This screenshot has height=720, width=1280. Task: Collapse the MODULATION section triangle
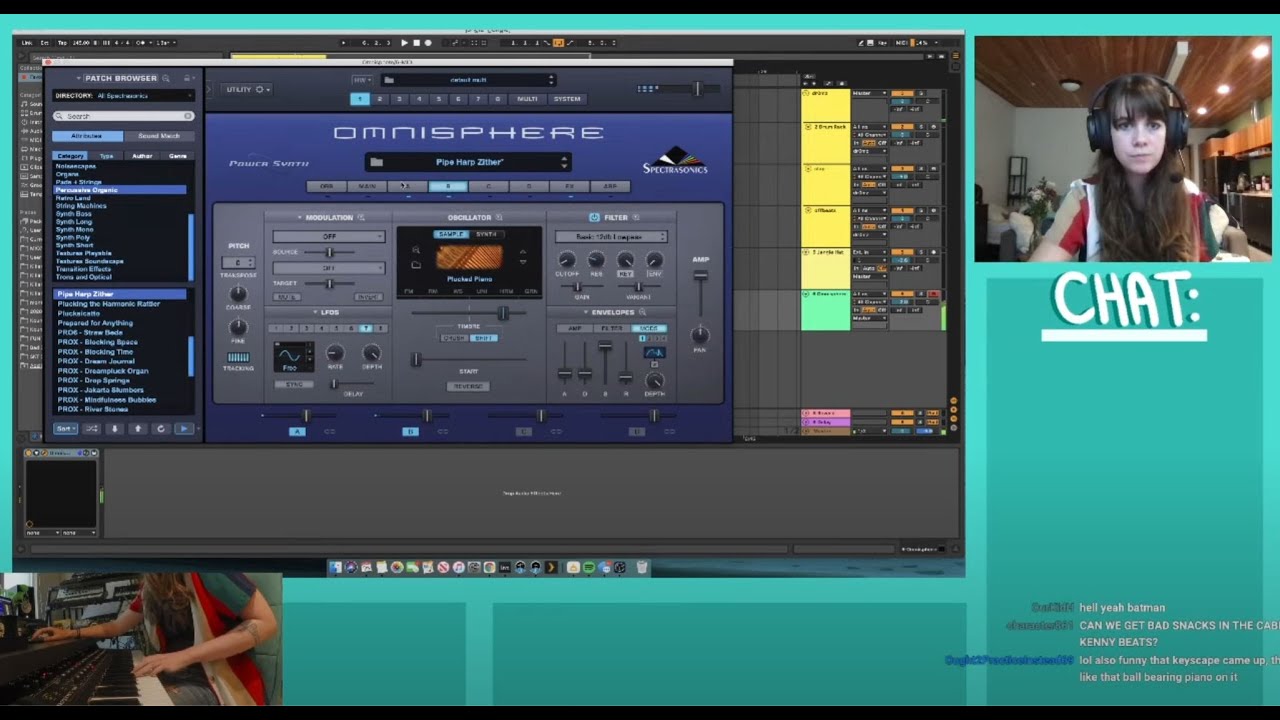pos(299,217)
